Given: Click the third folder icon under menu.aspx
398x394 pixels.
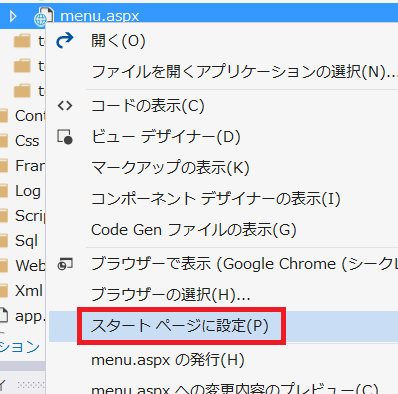Looking at the screenshot, I should pyautogui.click(x=22, y=91).
